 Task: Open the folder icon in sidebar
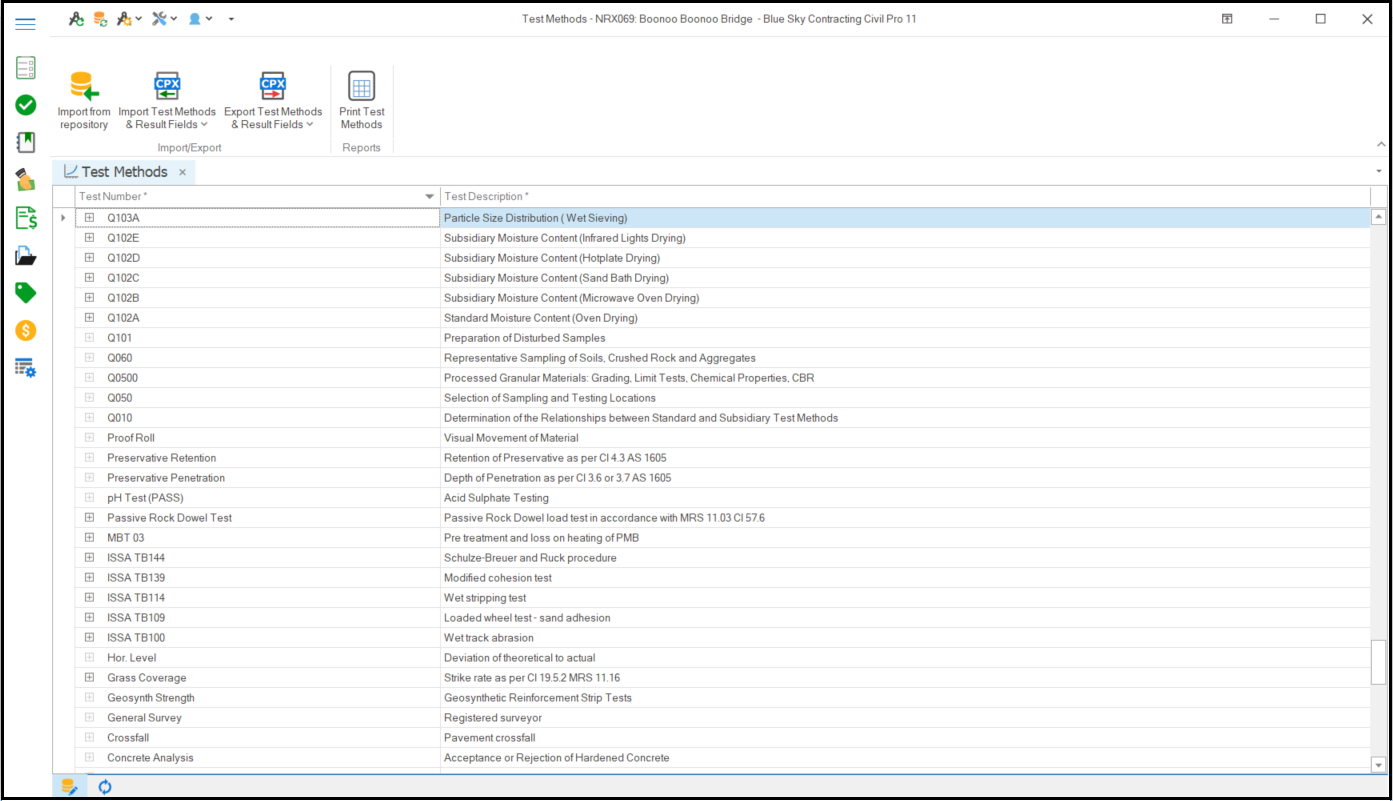coord(26,256)
